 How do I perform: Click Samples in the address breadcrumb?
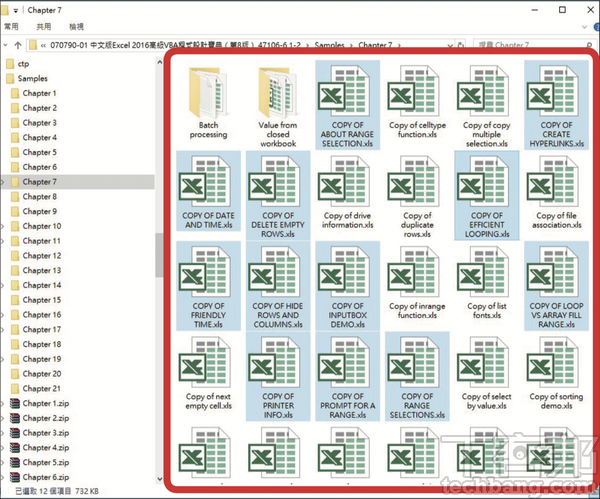329,45
